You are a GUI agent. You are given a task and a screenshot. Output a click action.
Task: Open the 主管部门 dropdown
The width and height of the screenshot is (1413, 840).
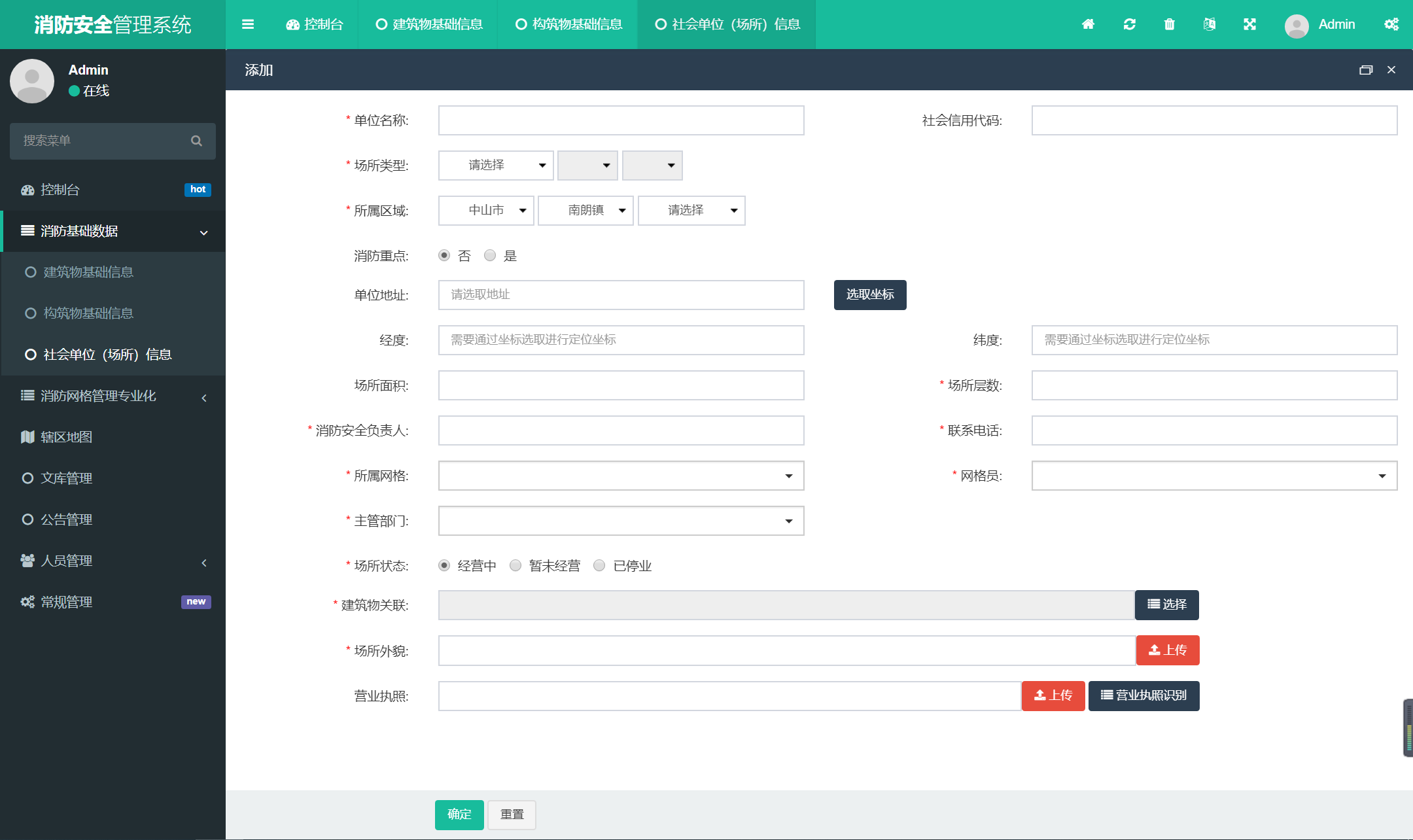click(621, 521)
